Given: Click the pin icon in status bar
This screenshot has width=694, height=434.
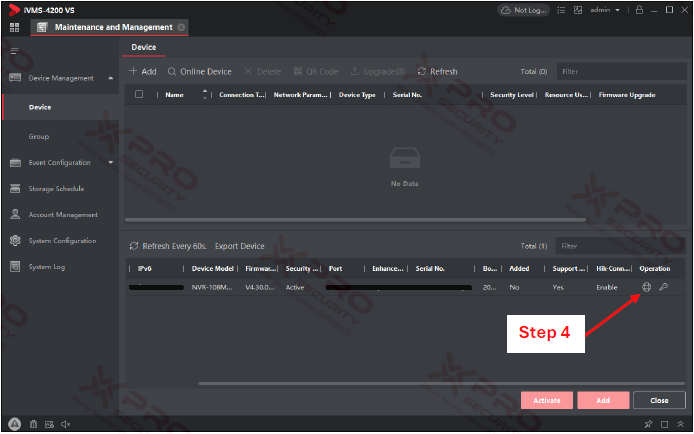Looking at the screenshot, I should pos(648,424).
